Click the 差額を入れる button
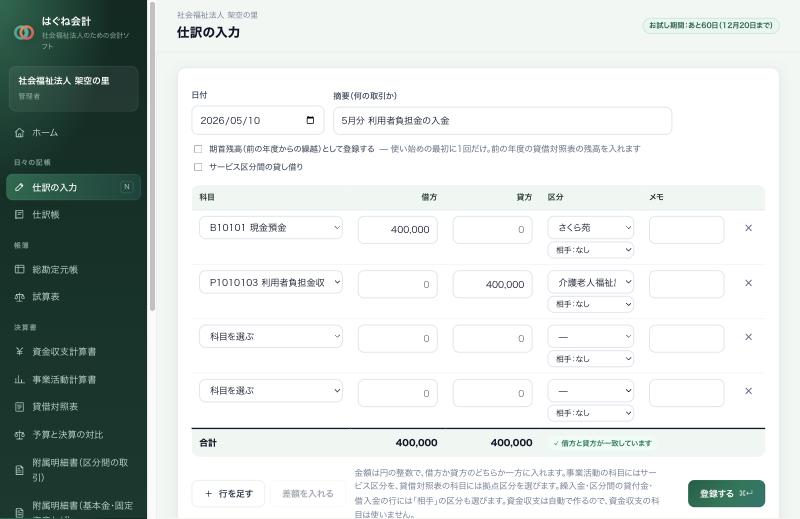The width and height of the screenshot is (800, 519). tap(308, 493)
